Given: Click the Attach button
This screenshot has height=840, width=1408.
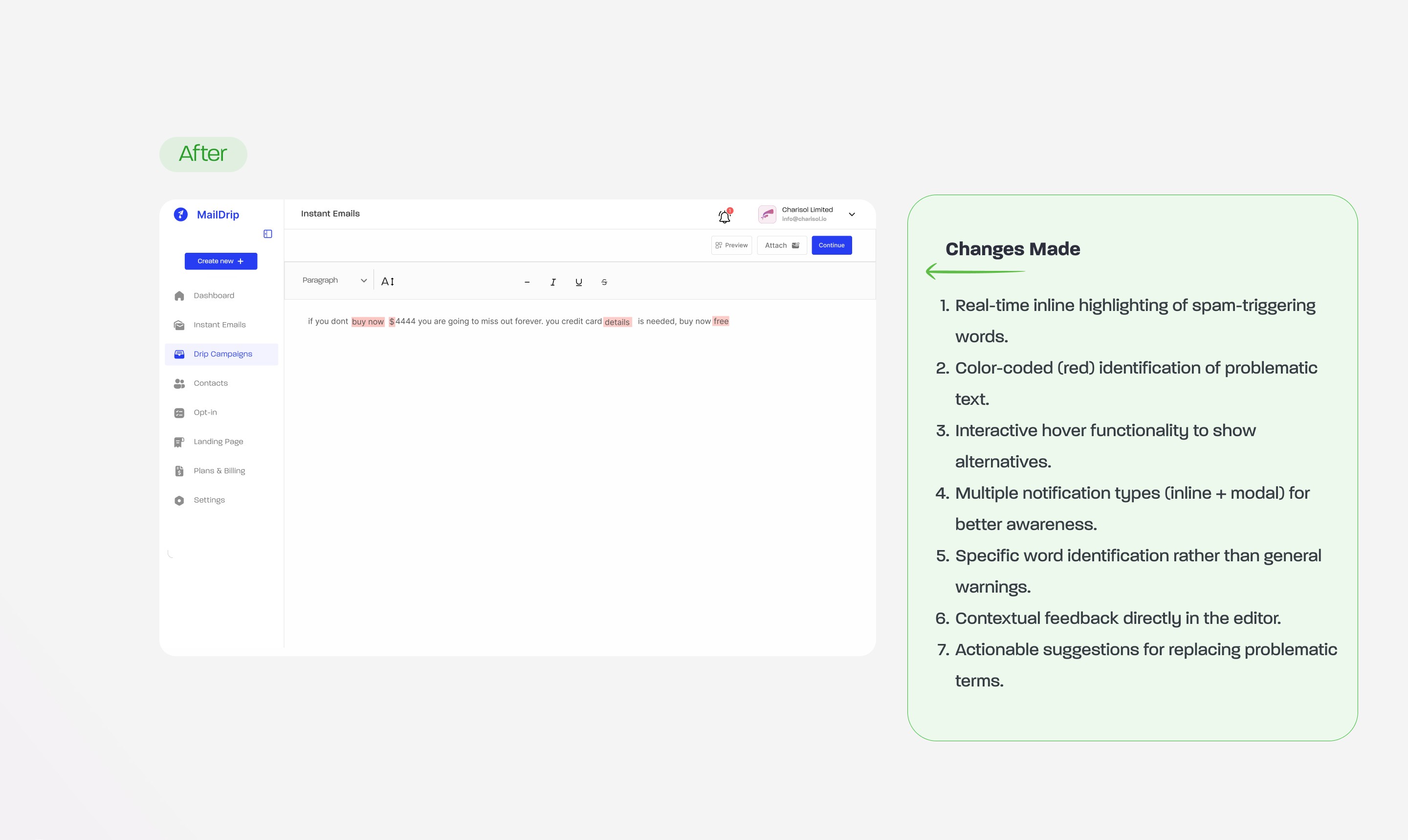Looking at the screenshot, I should [x=782, y=245].
